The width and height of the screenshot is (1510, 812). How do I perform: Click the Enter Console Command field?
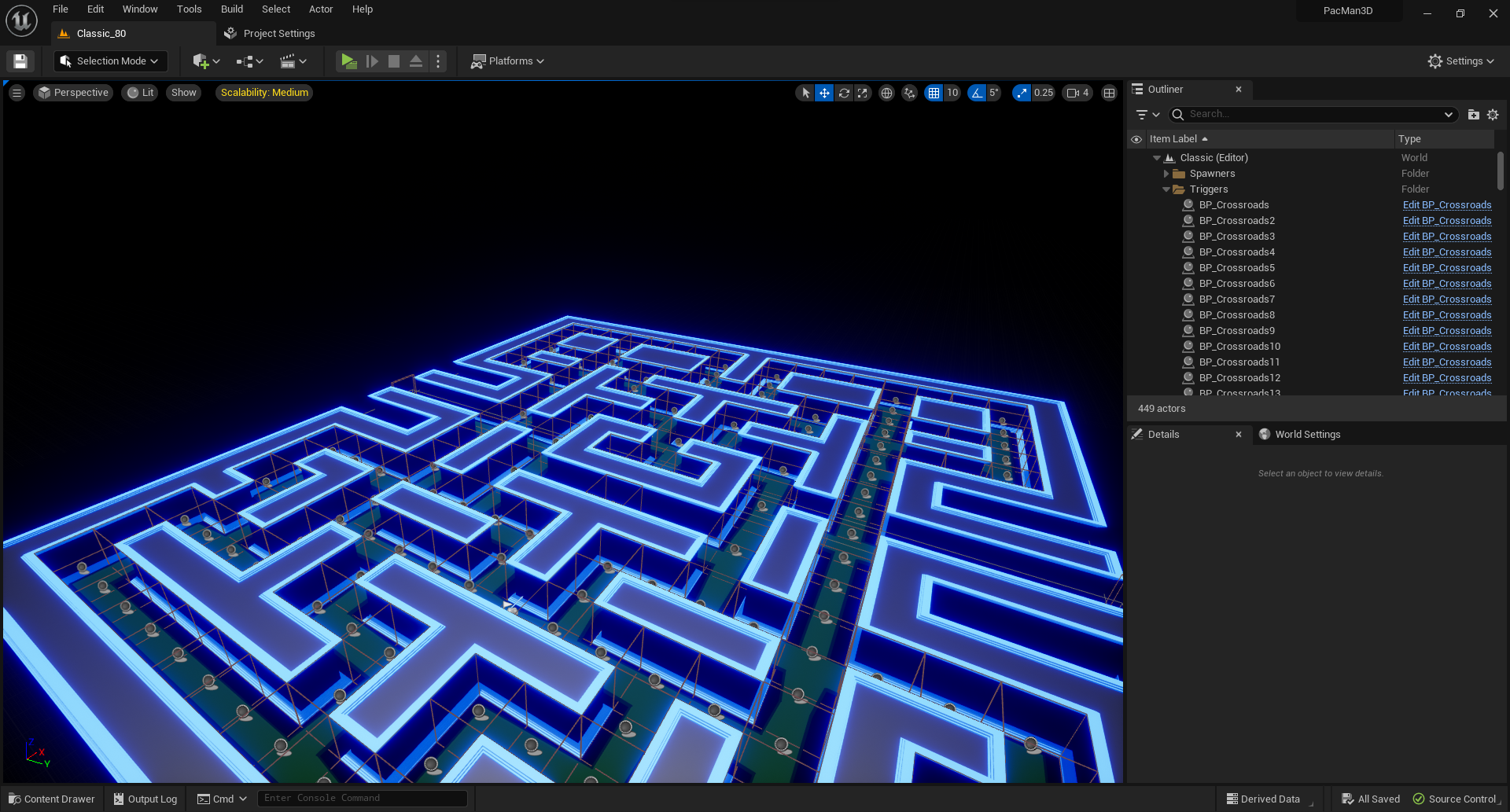[362, 799]
